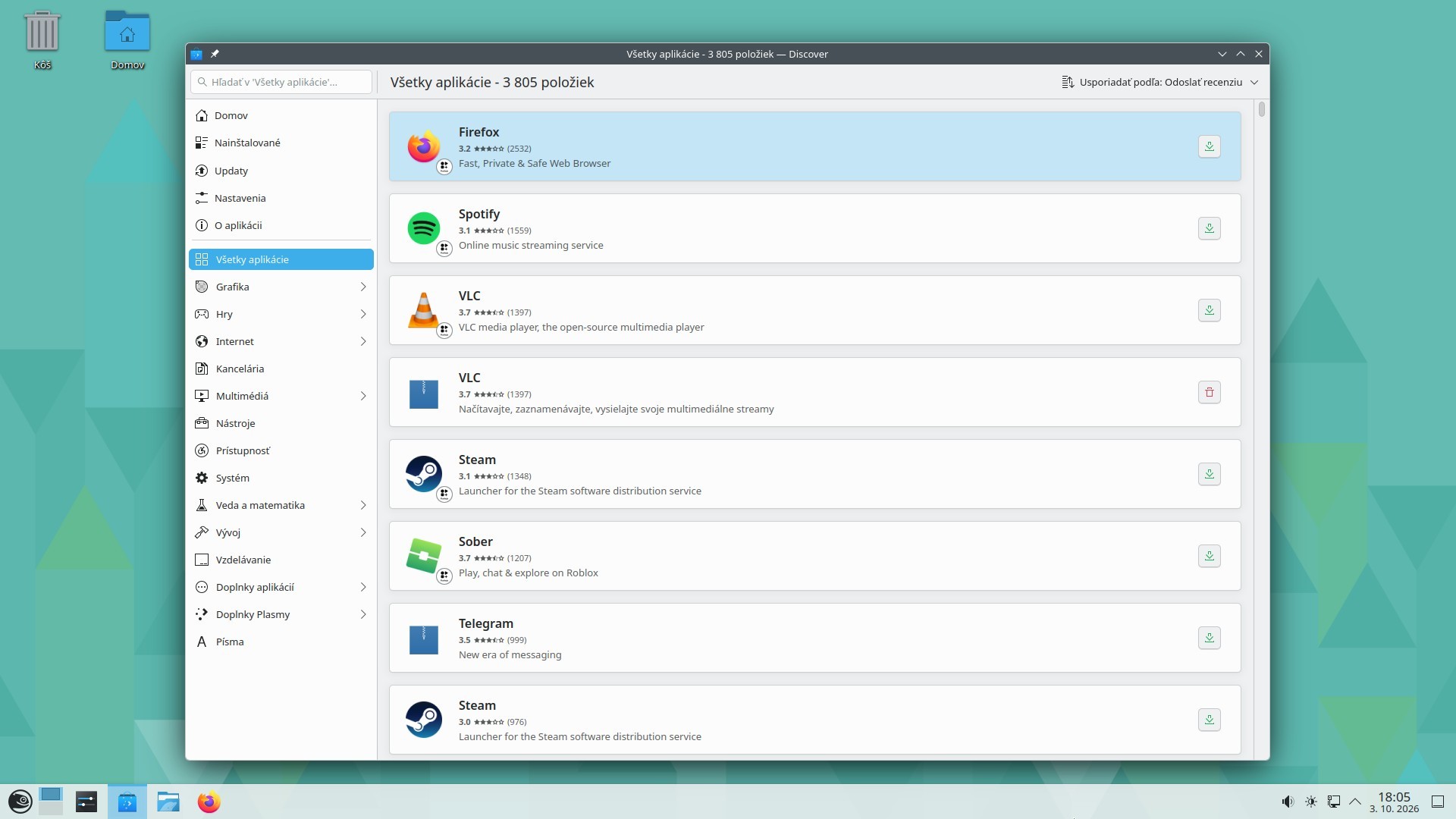
Task: Open the Kôš trash icon on the desktop
Action: pyautogui.click(x=42, y=40)
